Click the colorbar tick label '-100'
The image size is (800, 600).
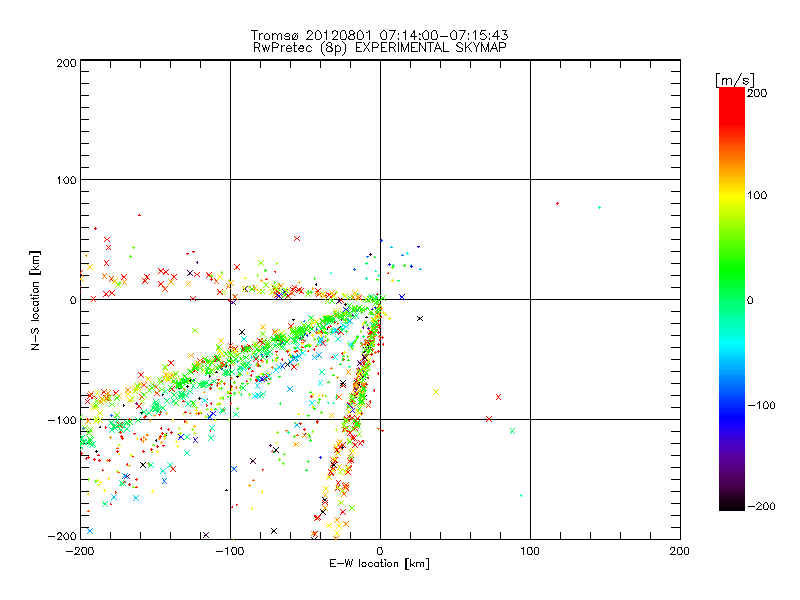click(761, 406)
